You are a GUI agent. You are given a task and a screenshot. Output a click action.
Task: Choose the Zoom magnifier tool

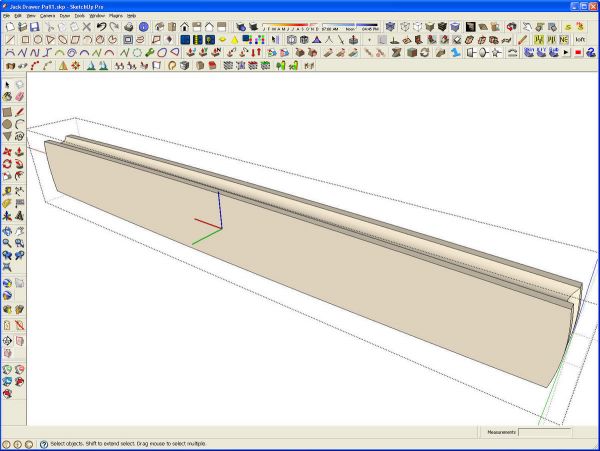pyautogui.click(x=7, y=243)
